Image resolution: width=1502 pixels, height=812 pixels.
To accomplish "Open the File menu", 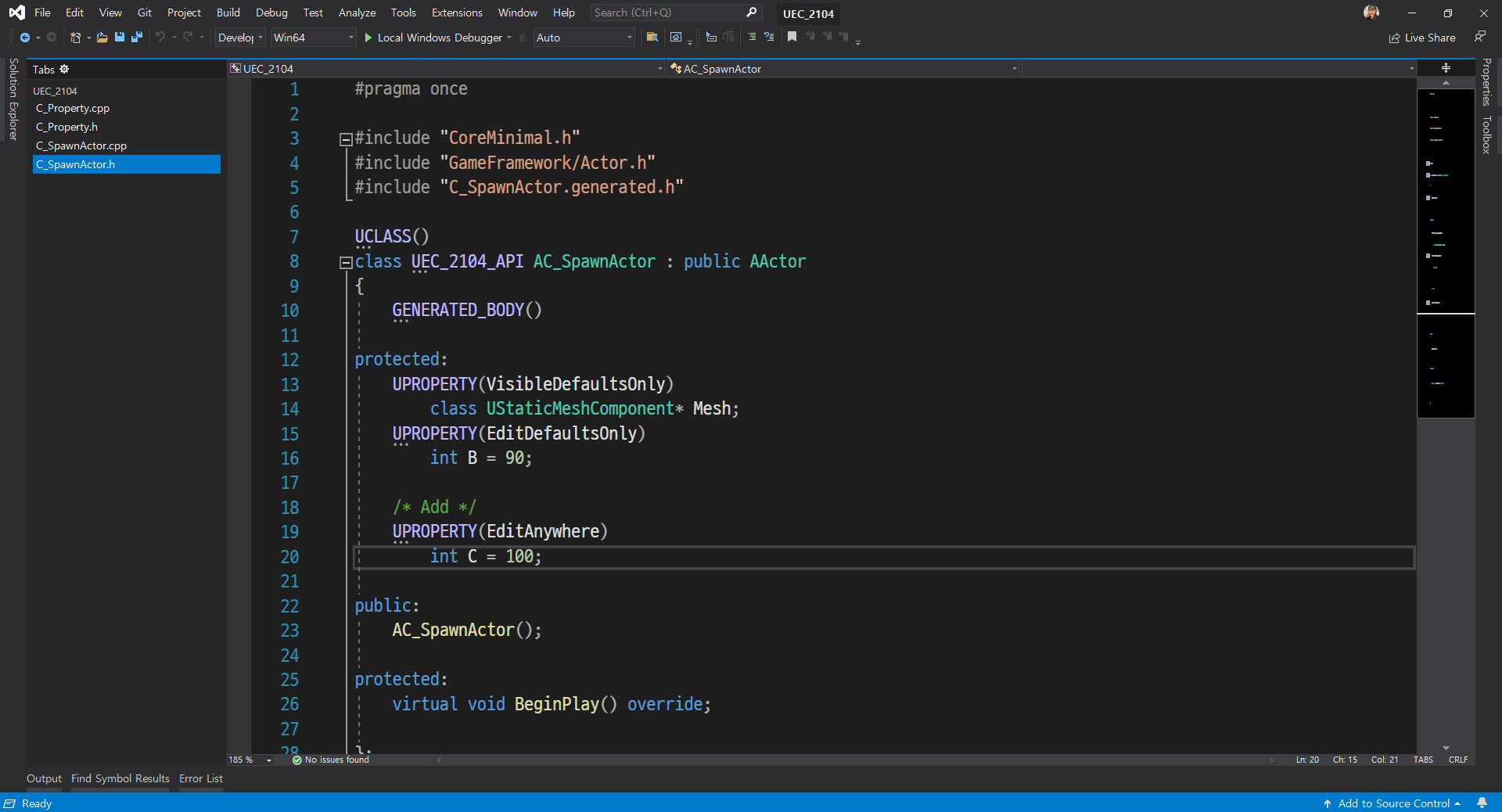I will [x=42, y=13].
